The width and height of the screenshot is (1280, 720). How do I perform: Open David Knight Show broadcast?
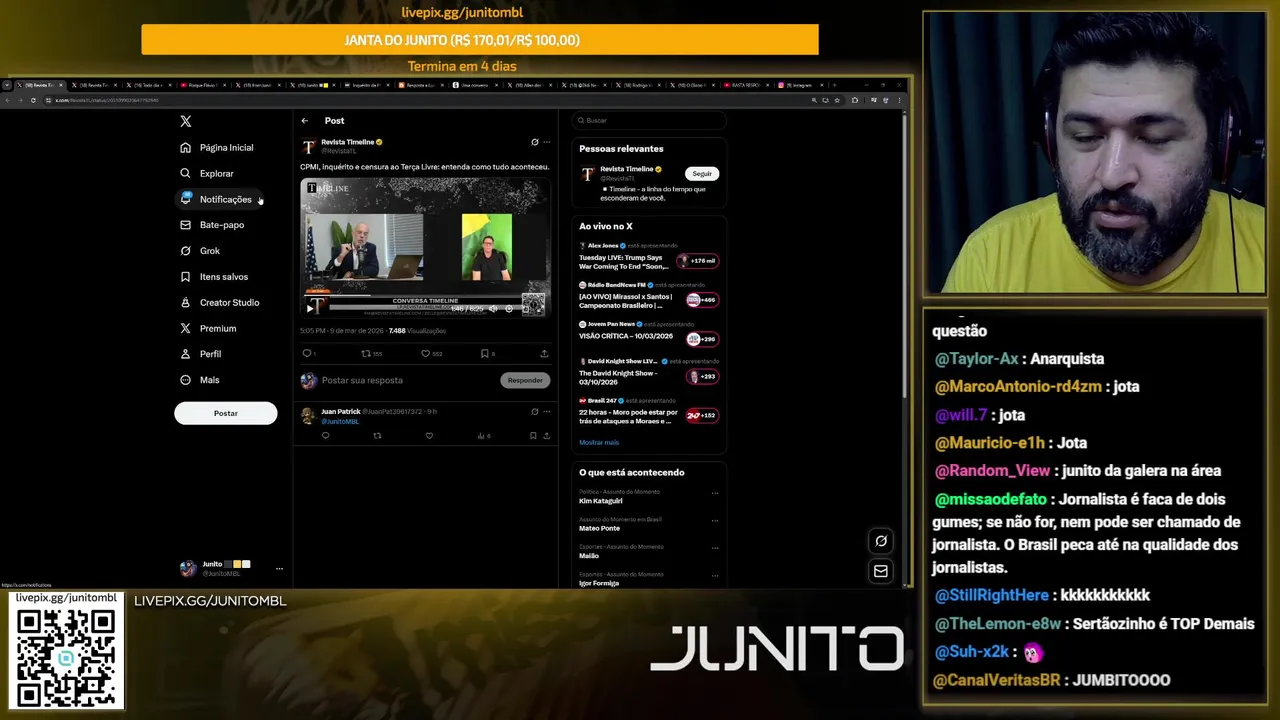(647, 372)
